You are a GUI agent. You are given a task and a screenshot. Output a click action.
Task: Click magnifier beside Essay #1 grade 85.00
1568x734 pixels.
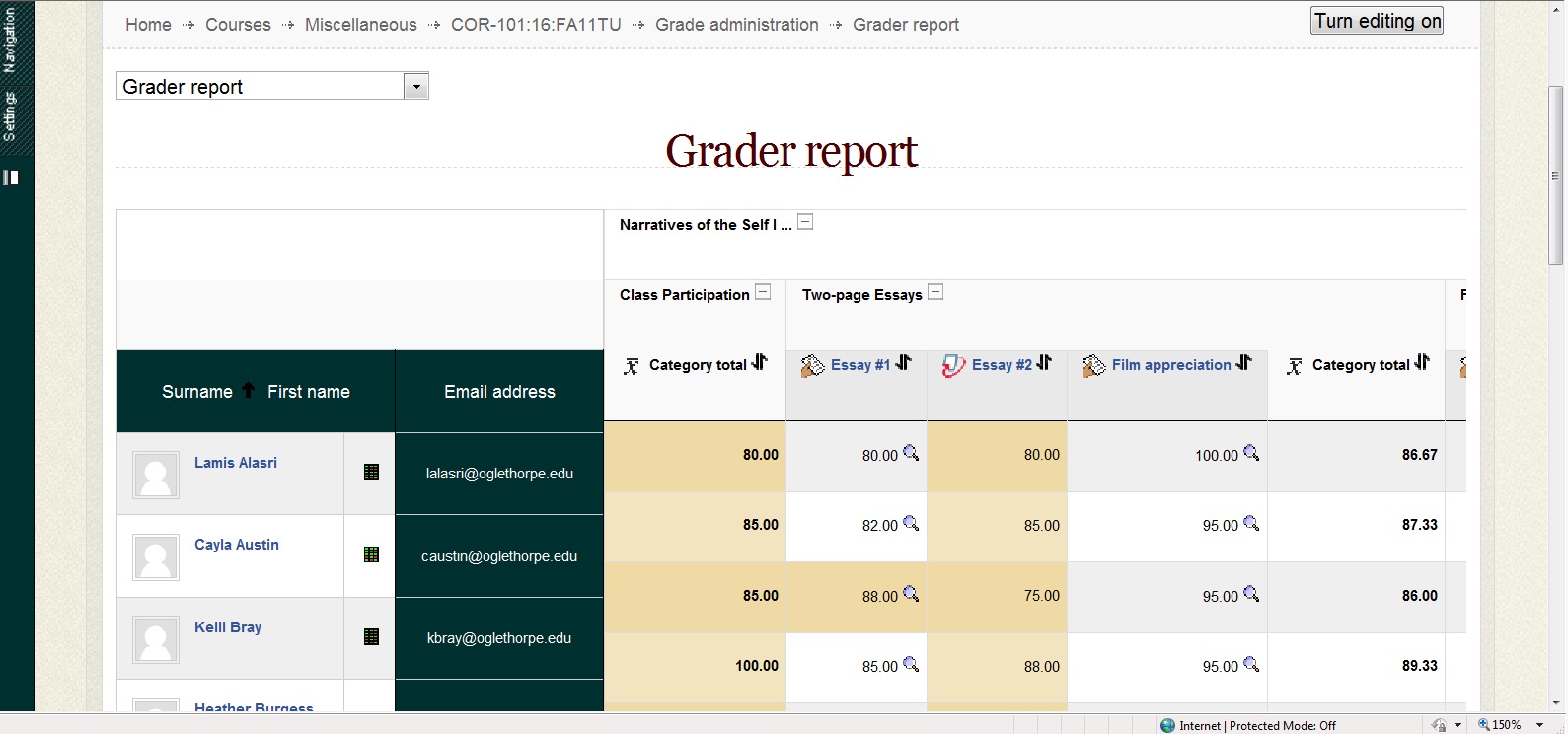pos(911,664)
